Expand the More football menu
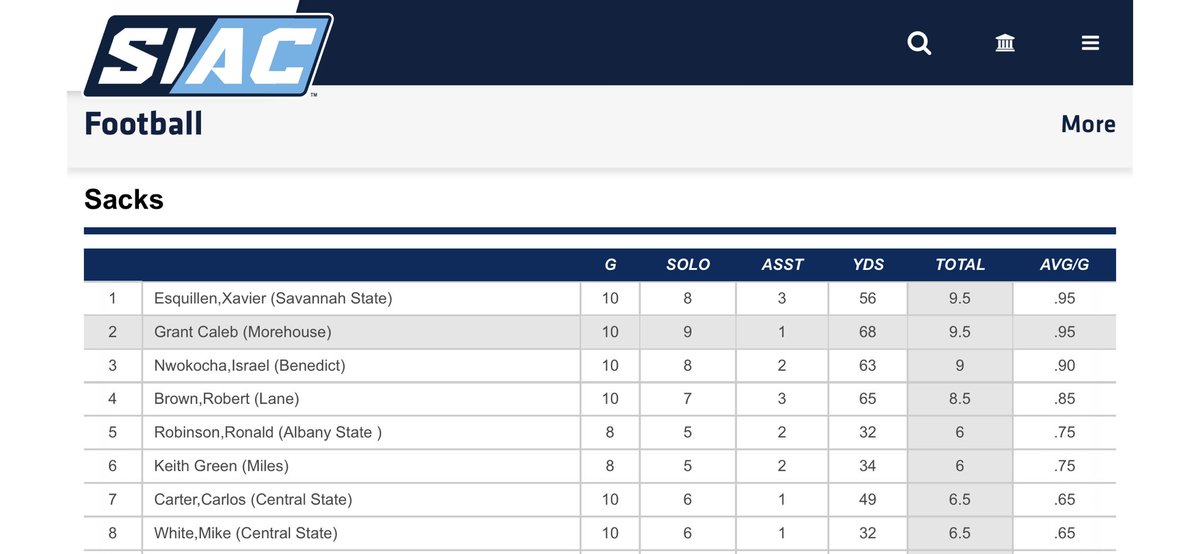The height and width of the screenshot is (554, 1200). 1088,124
